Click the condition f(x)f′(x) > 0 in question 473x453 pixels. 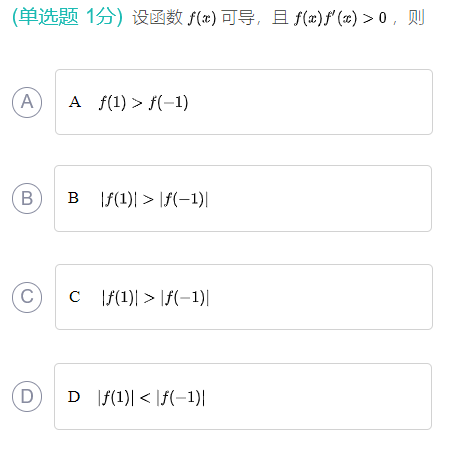click(x=340, y=18)
